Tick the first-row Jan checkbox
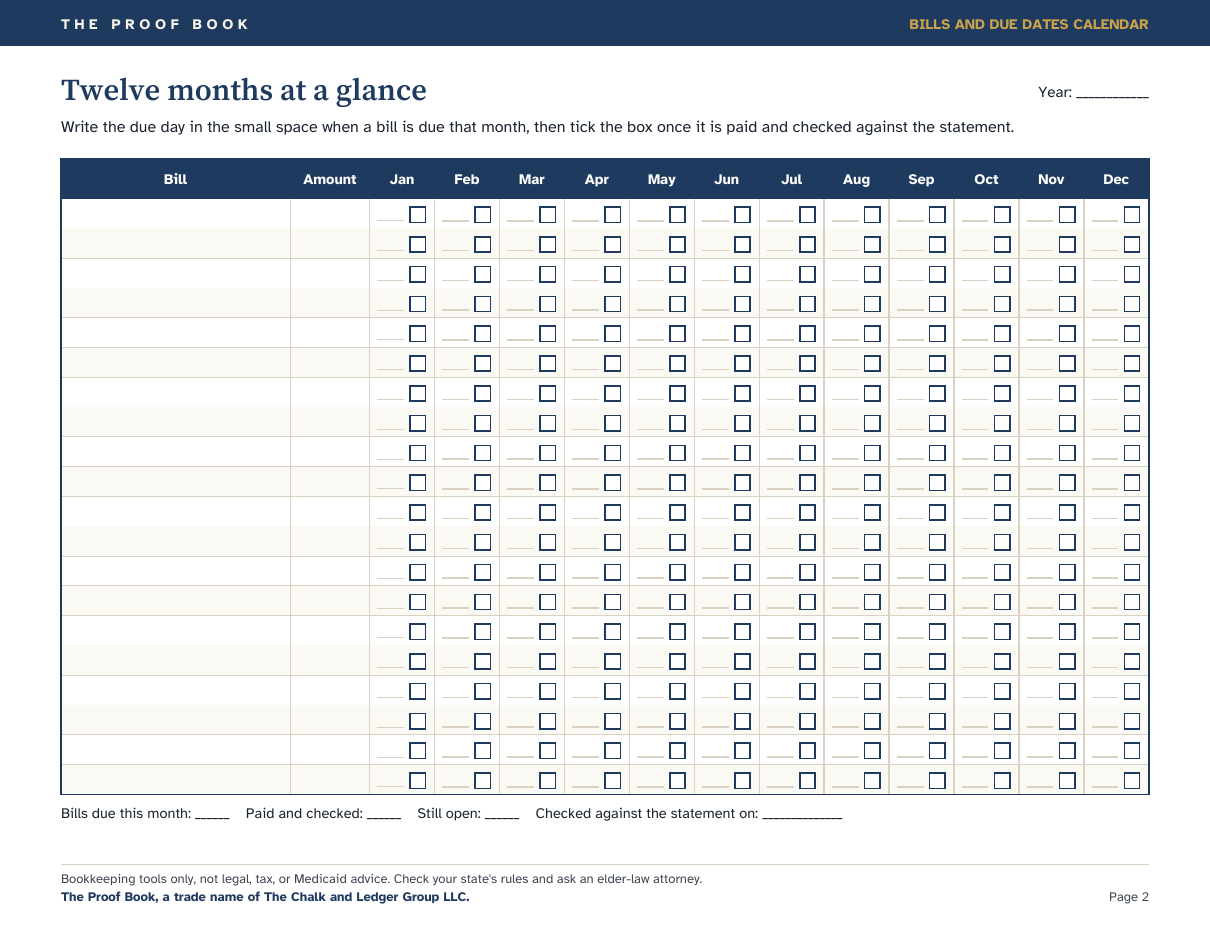 (417, 215)
